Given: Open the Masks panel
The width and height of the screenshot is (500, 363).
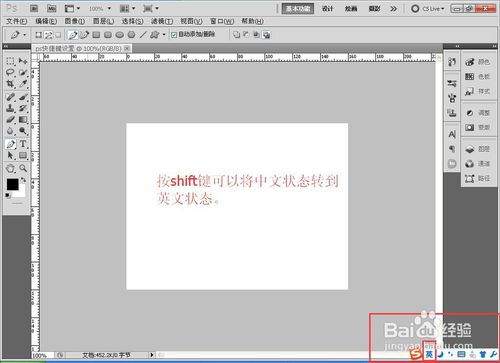Looking at the screenshot, I should click(x=478, y=127).
